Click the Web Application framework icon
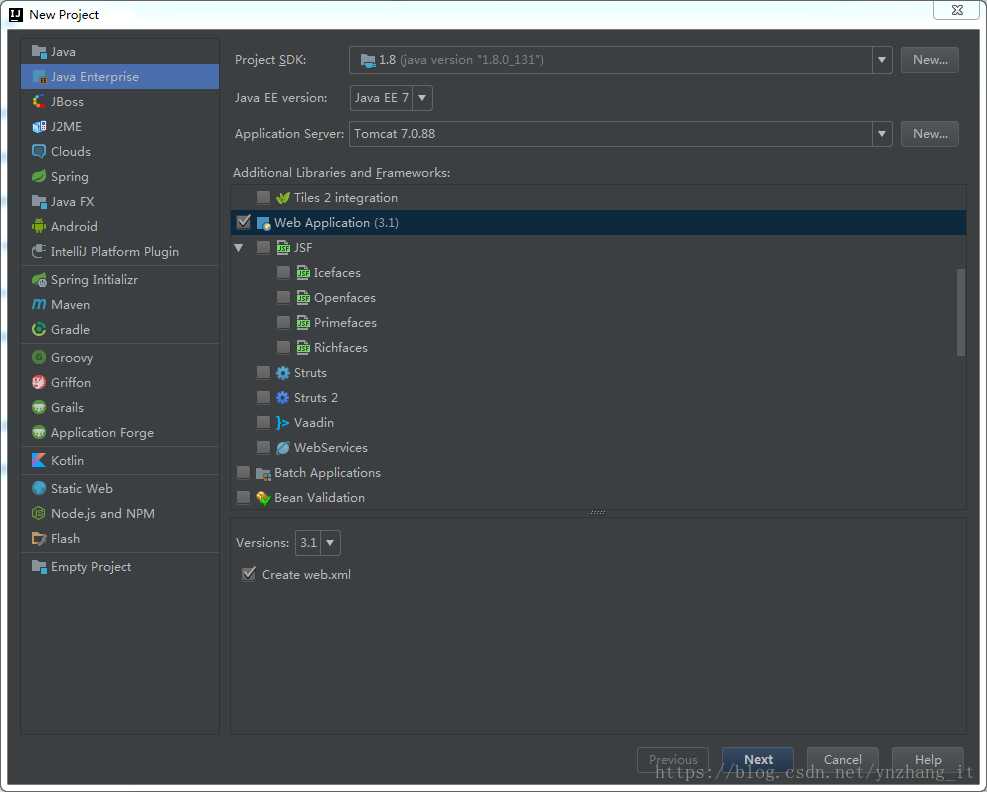The image size is (987, 792). click(x=263, y=223)
